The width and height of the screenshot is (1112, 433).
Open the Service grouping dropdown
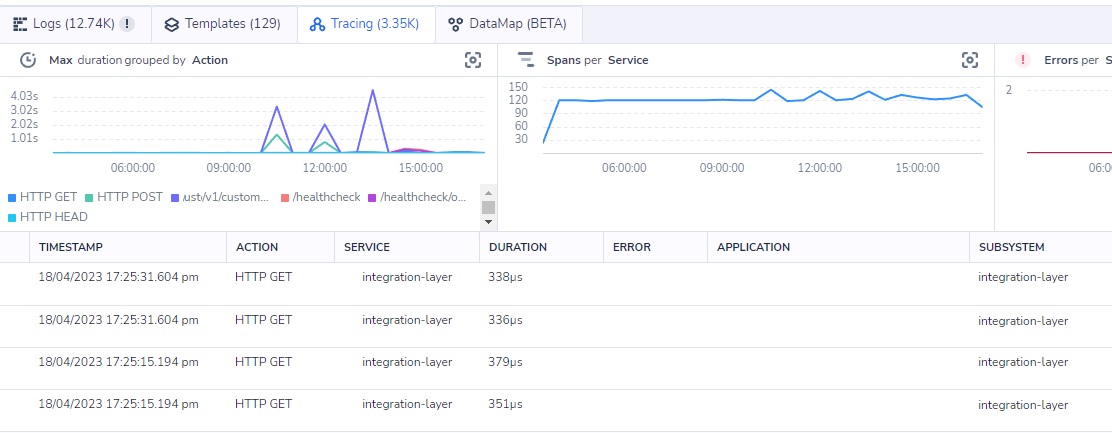[628, 60]
